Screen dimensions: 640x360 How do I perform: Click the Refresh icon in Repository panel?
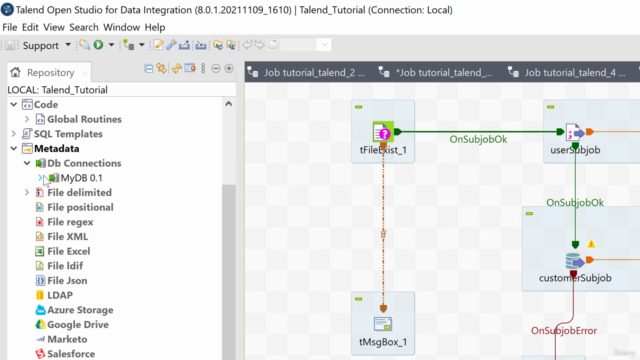pyautogui.click(x=176, y=69)
